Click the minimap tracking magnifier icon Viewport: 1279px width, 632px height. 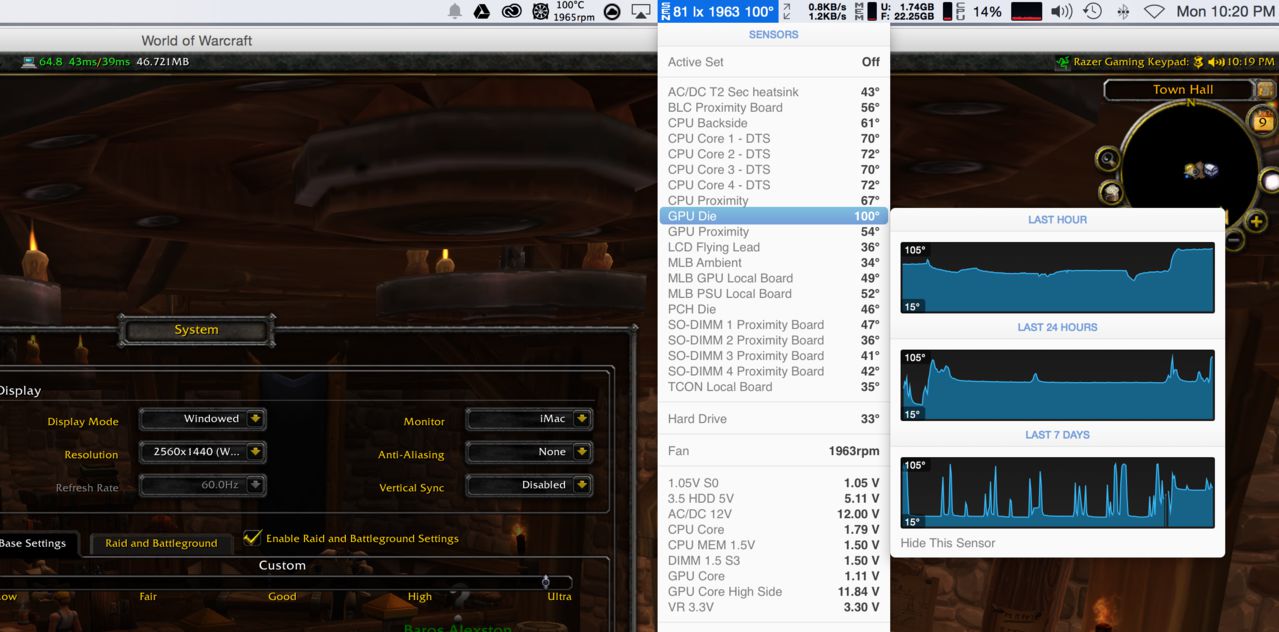point(1108,158)
